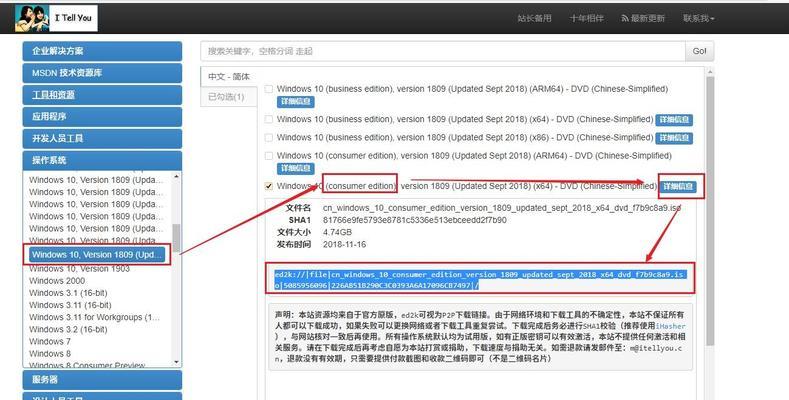This screenshot has height=400, width=789.
Task: Click OS list scrollbar down arrow
Action: (x=176, y=362)
